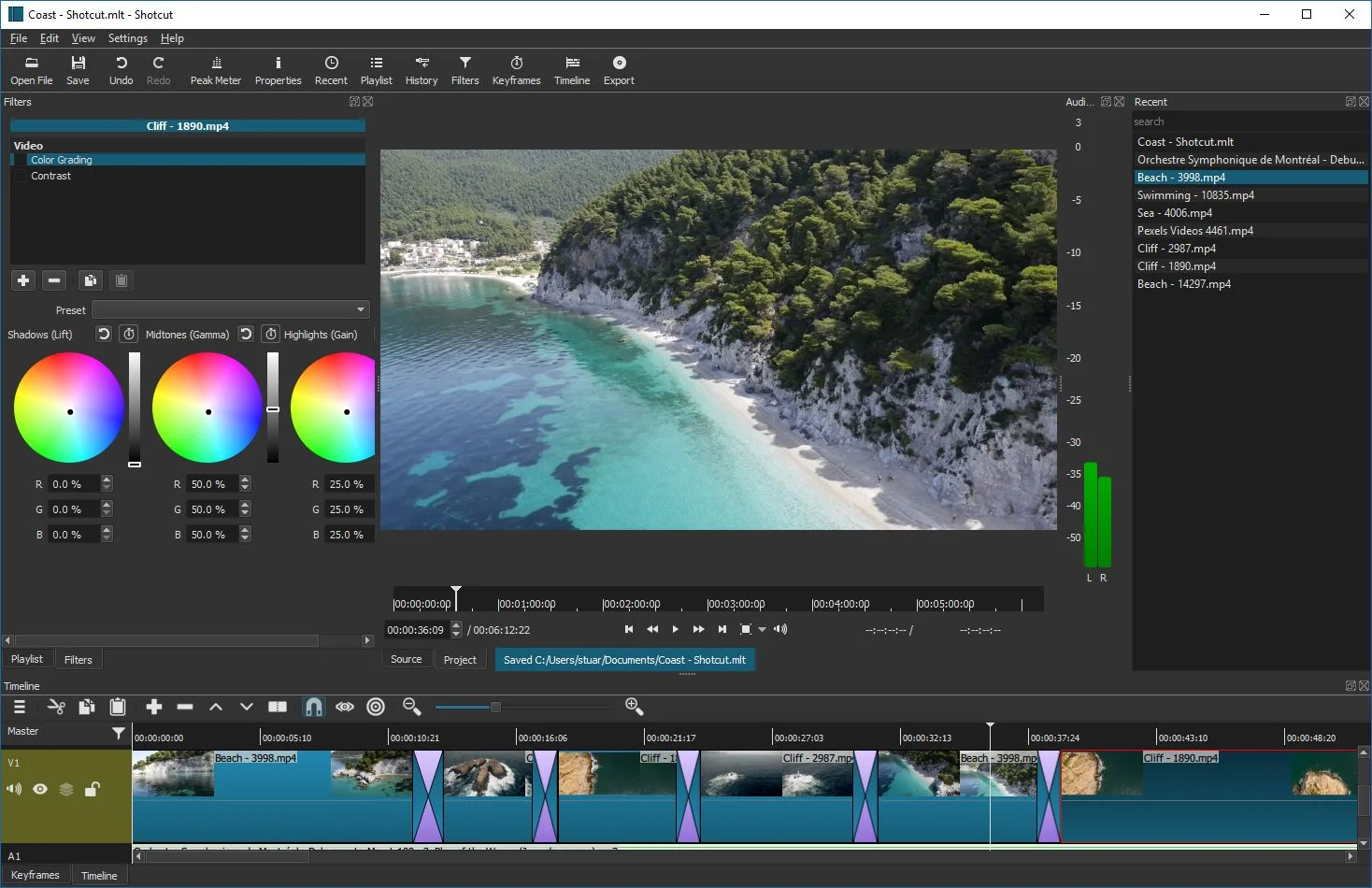Open the Peak Meter panel

(215, 69)
